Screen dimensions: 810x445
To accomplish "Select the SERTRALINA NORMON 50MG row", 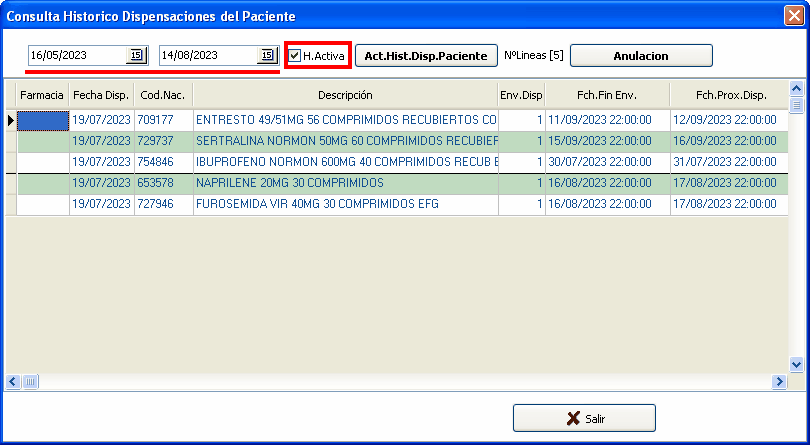I will click(x=345, y=141).
